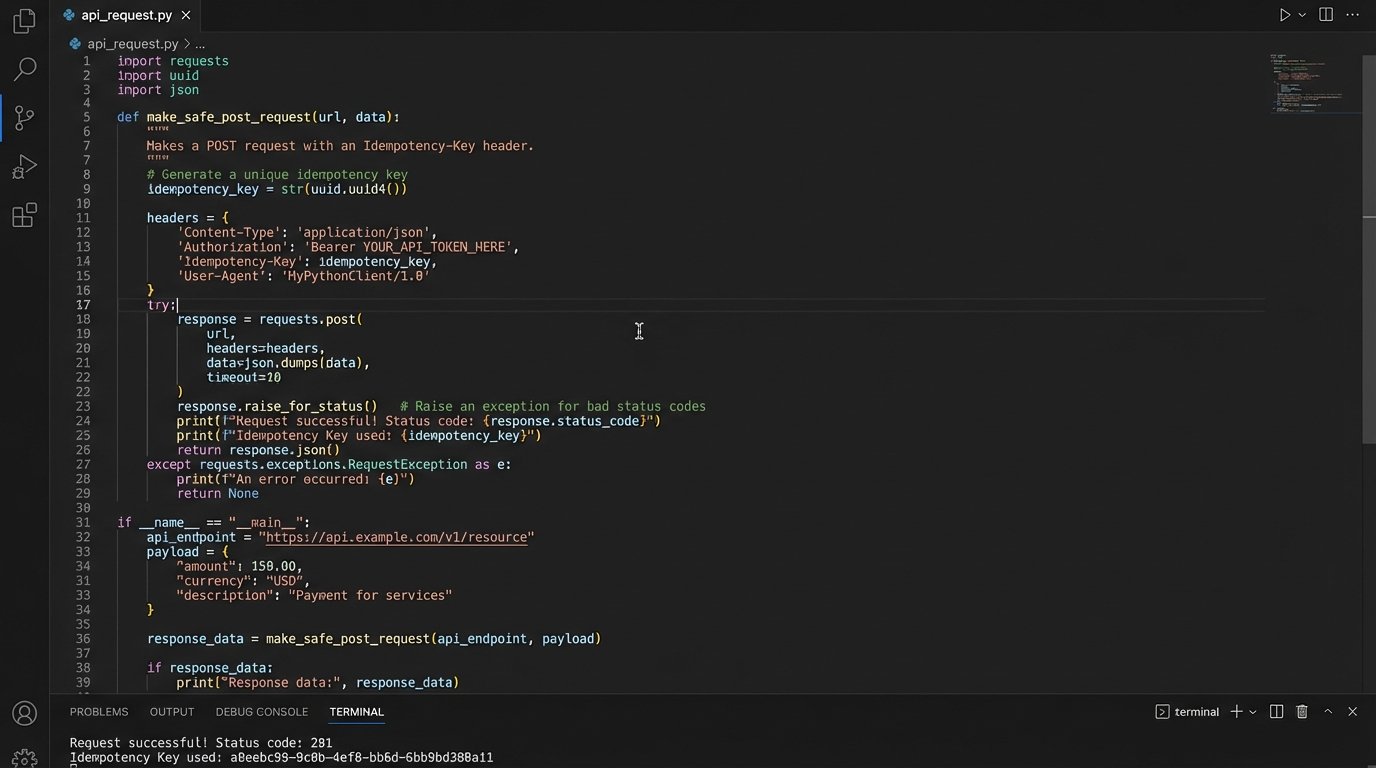Maximize the panel with the chevron icon
The image size is (1376, 768).
1328,711
